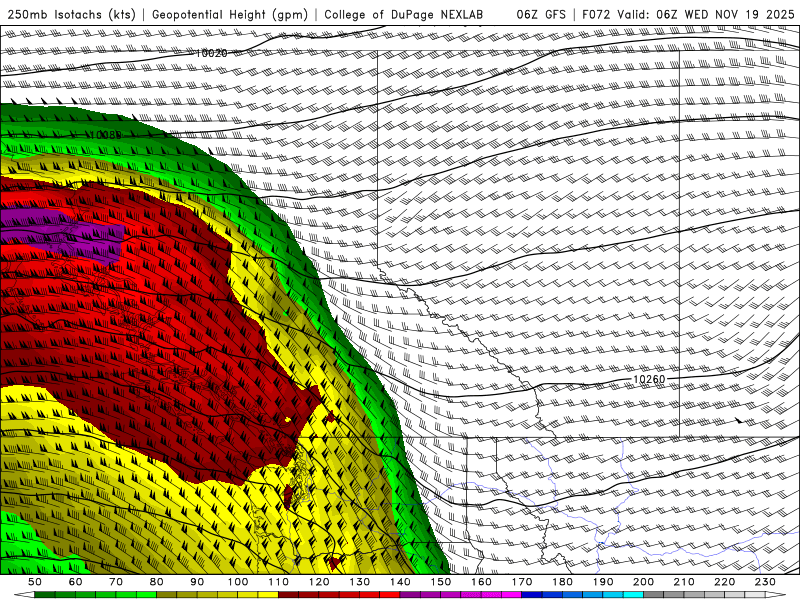This screenshot has width=800, height=600.
Task: Click the gray swatch below label 200
Action: [653, 595]
